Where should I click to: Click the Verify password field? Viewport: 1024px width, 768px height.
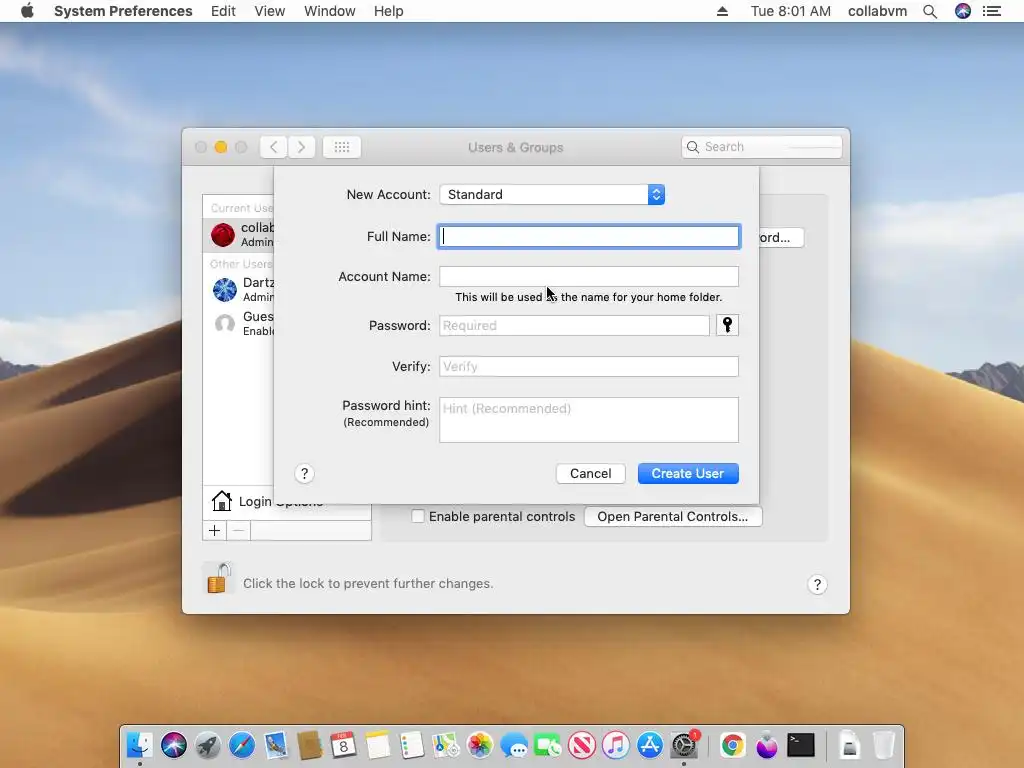click(x=588, y=366)
